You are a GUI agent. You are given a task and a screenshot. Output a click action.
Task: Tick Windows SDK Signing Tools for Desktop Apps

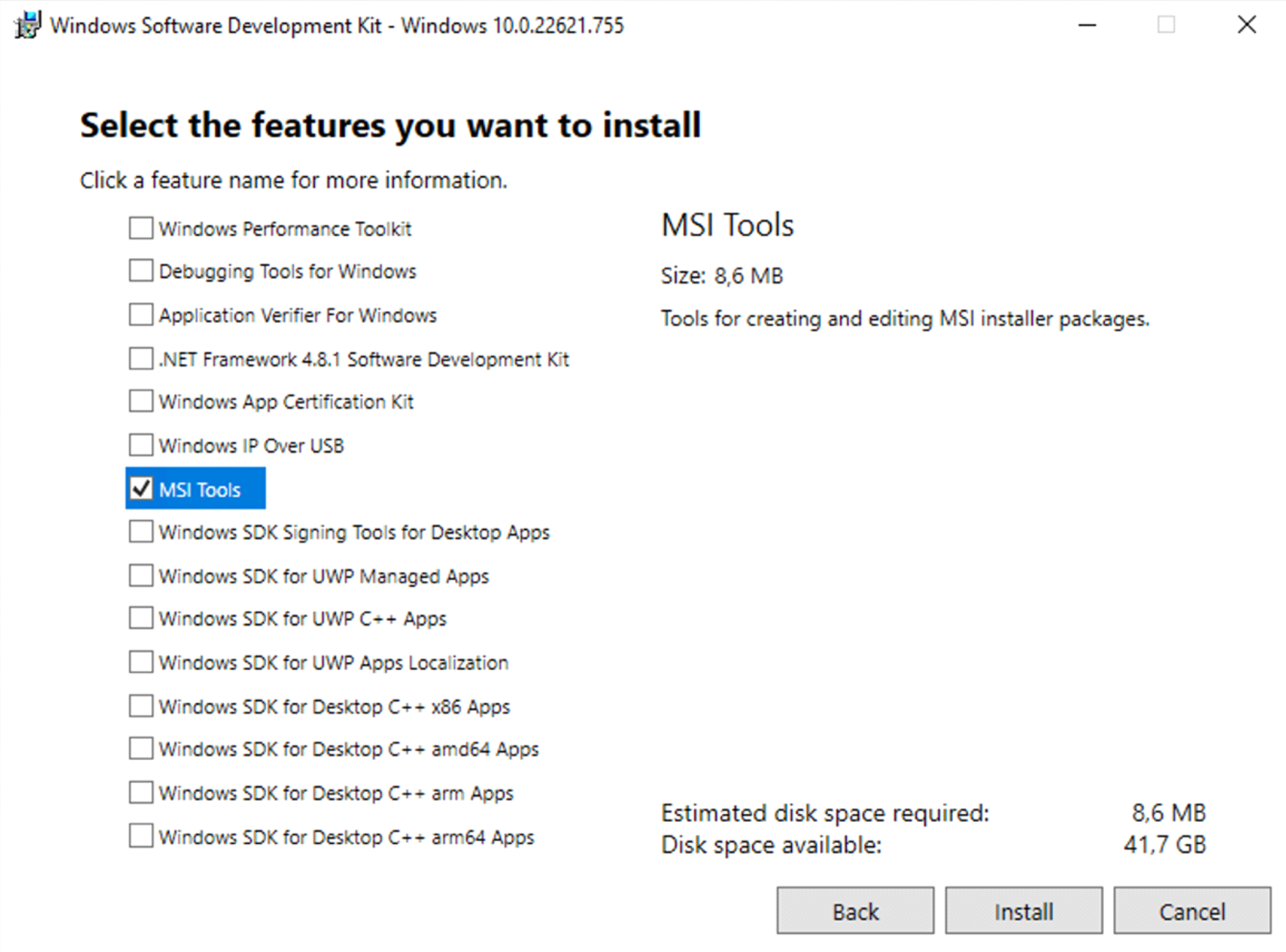141,532
